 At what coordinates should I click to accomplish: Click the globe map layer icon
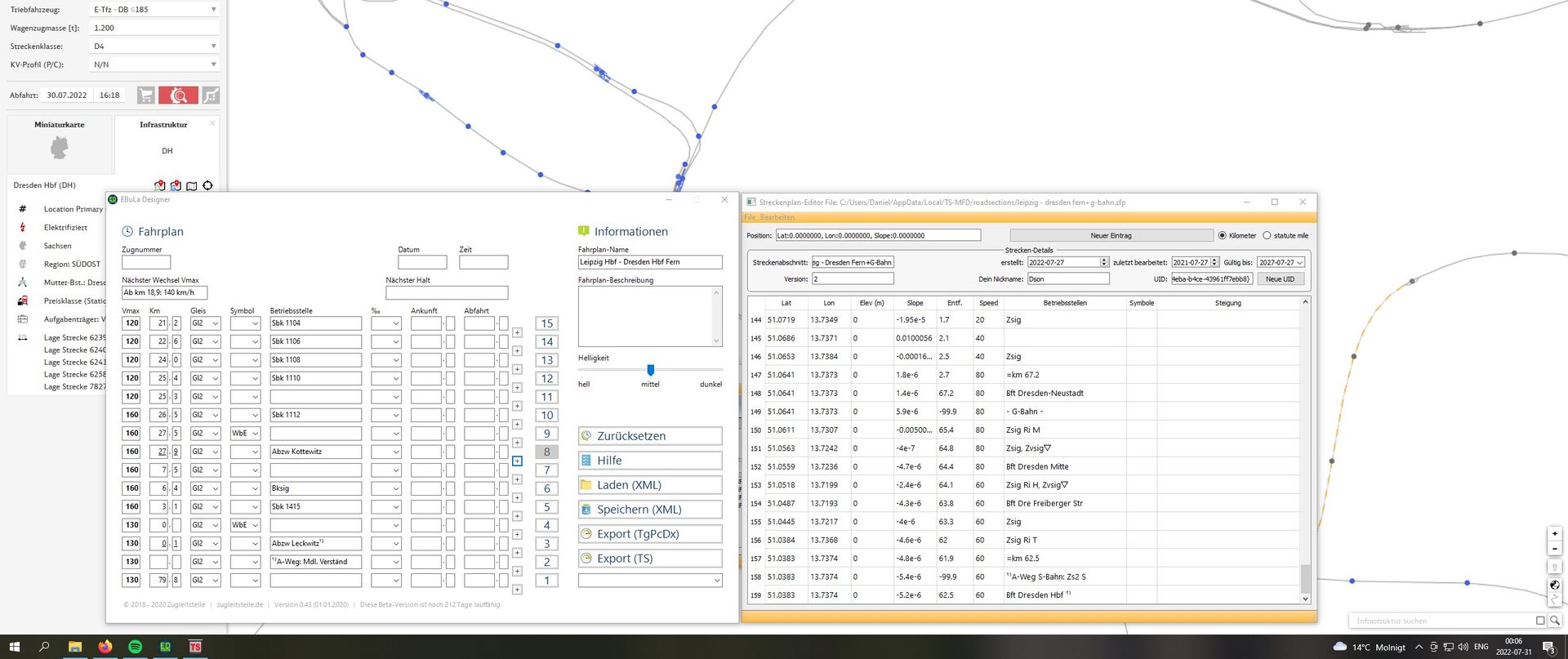1554,585
